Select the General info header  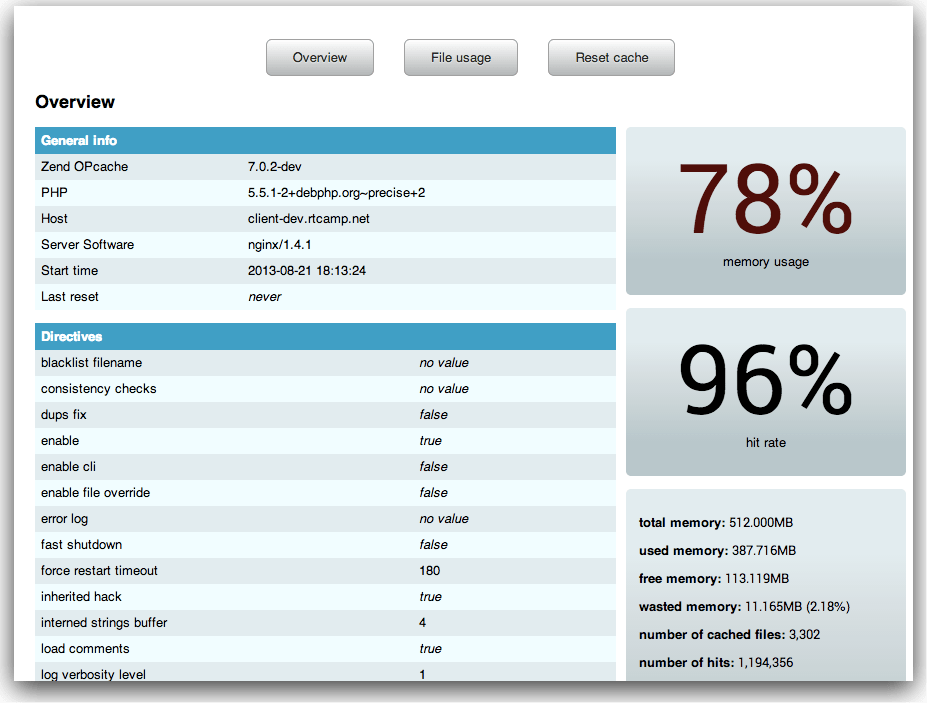coord(325,141)
